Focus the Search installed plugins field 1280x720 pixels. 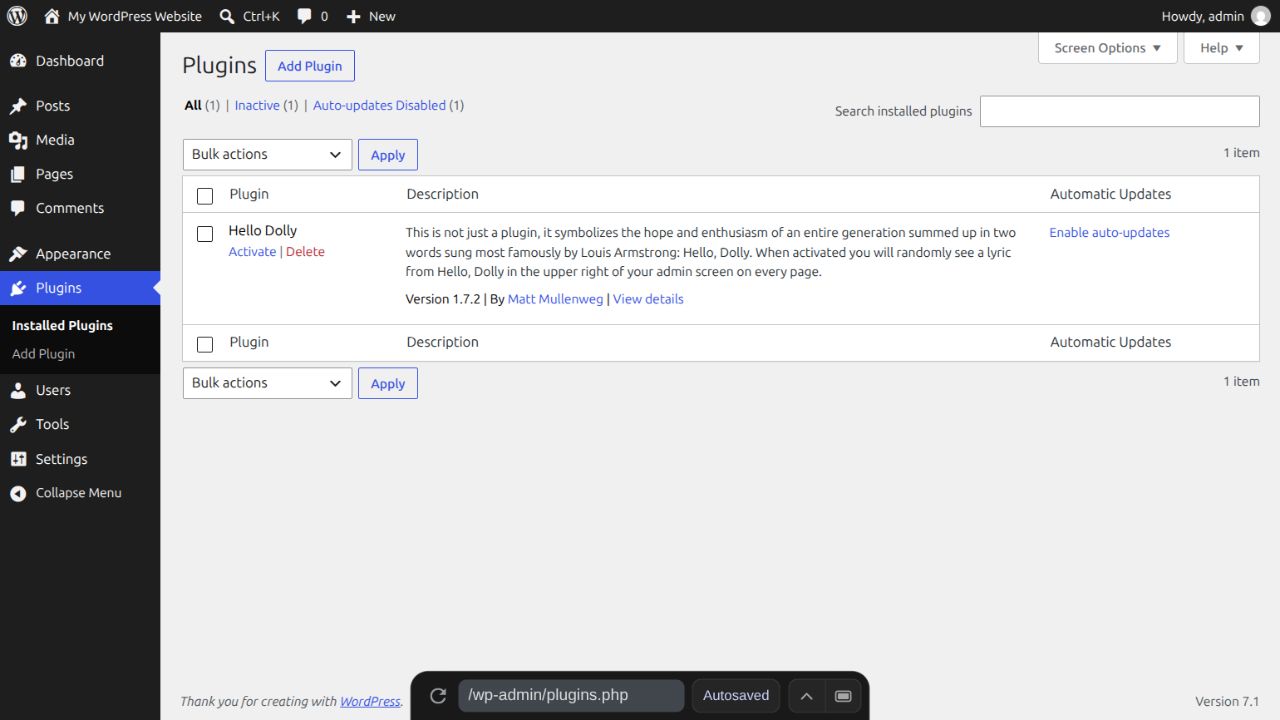tap(1120, 111)
